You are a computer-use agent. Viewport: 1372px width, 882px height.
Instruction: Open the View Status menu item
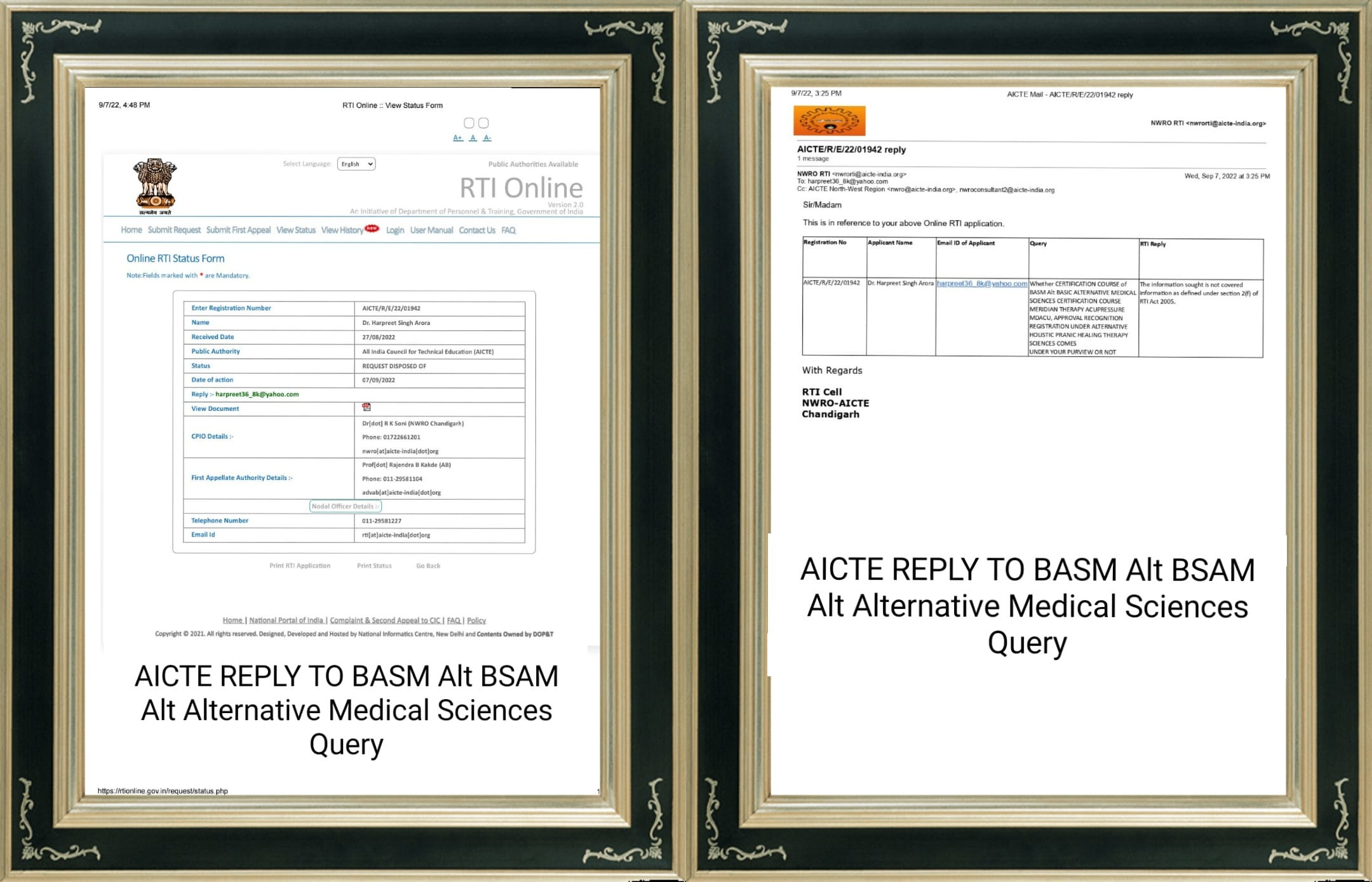click(295, 230)
